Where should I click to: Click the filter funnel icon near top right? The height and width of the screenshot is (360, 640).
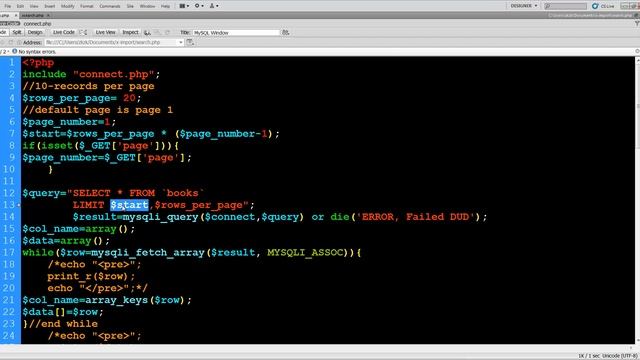pyautogui.click(x=637, y=24)
